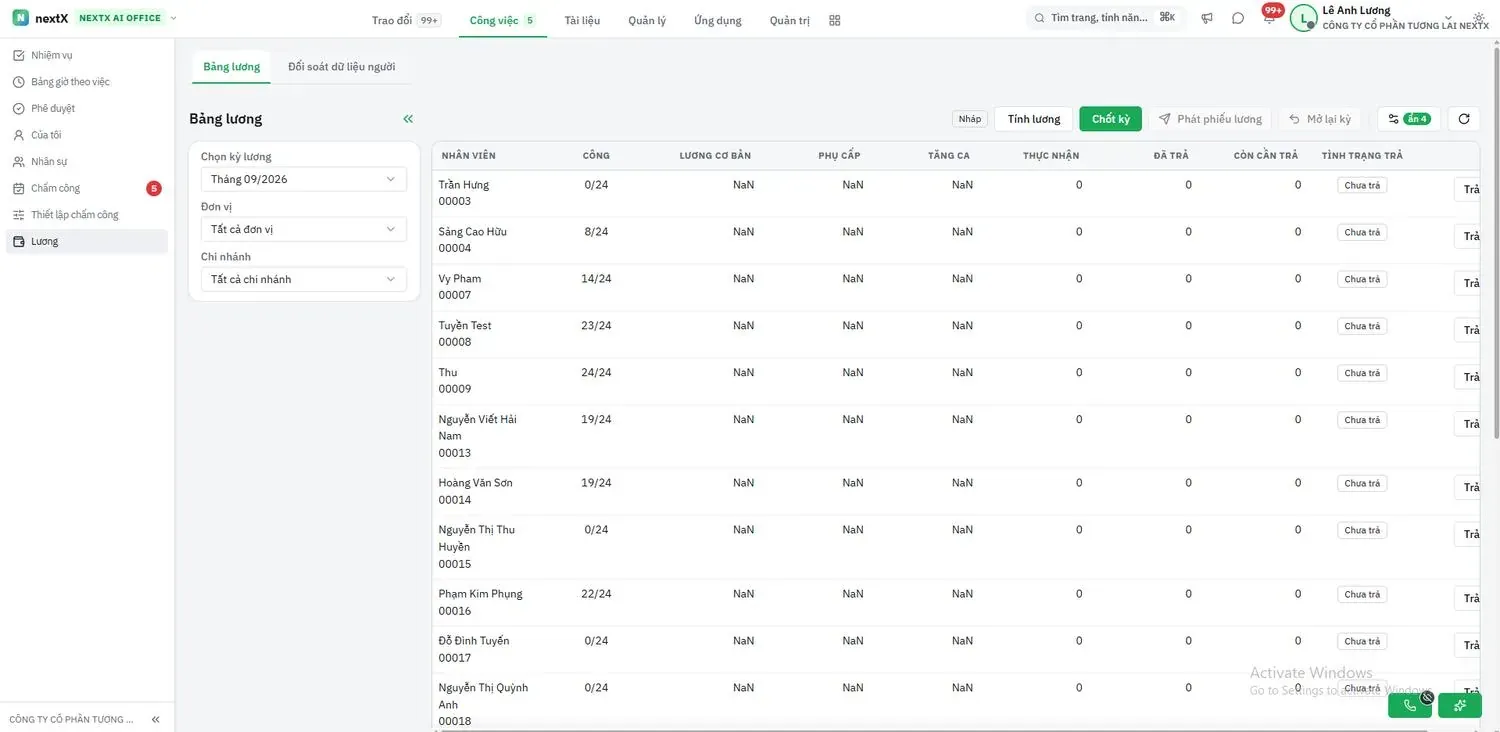Select the Bảng lương tab
The image size is (1500, 732).
pos(231,67)
